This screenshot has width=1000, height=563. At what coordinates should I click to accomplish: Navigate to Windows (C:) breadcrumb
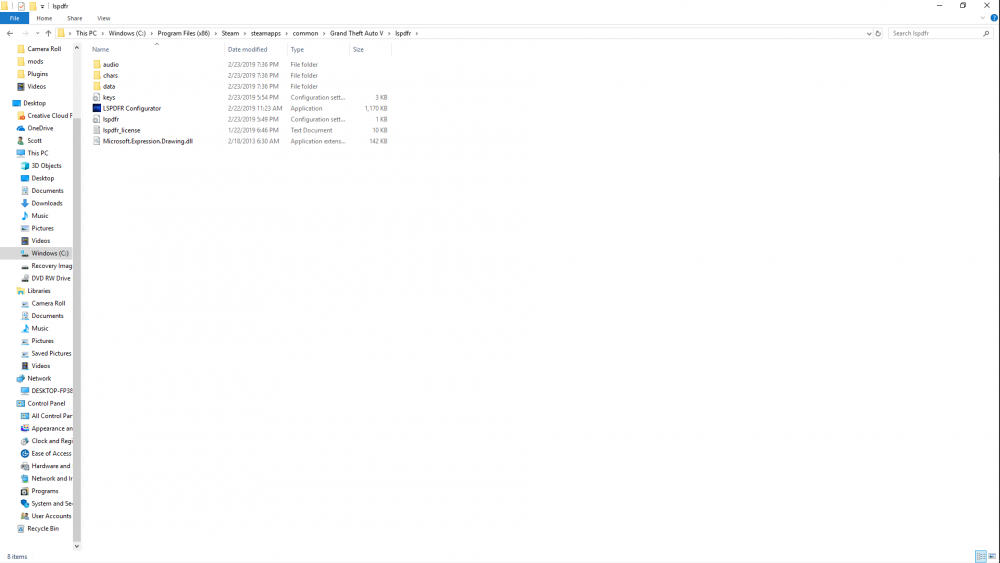pos(127,33)
